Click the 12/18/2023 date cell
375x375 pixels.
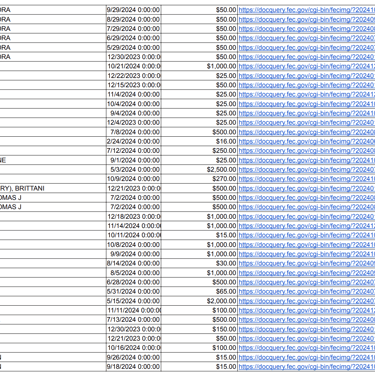pyautogui.click(x=134, y=217)
